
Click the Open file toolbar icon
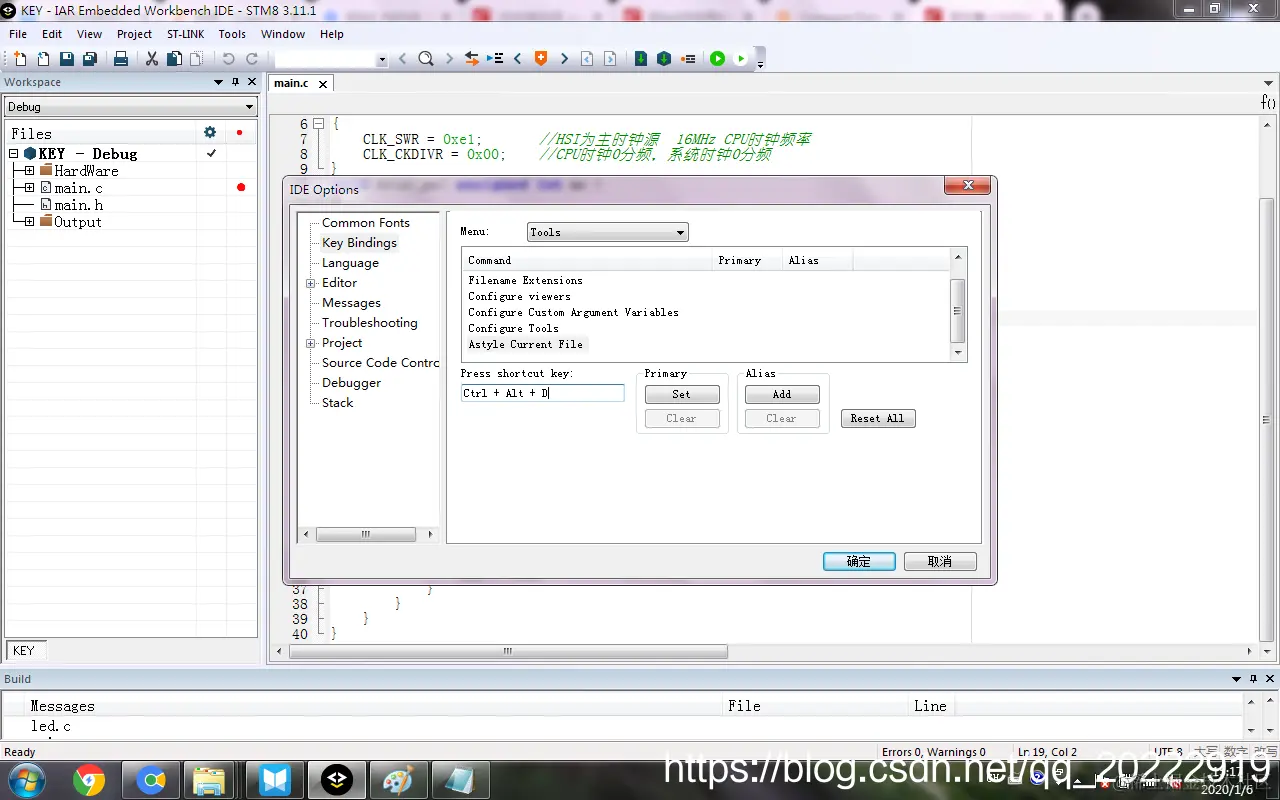[x=43, y=59]
